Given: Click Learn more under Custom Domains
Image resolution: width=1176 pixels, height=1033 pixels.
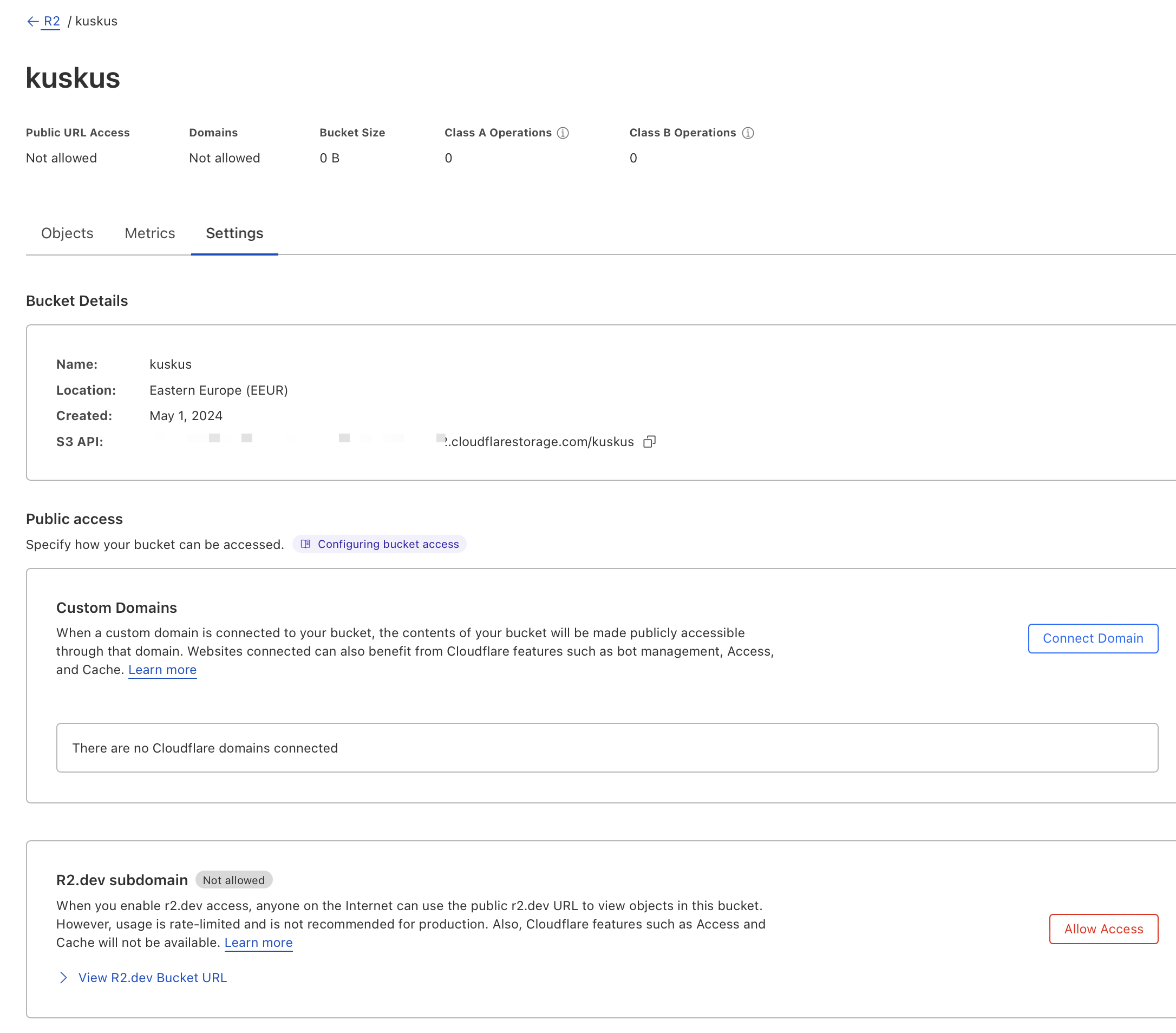Looking at the screenshot, I should point(162,670).
